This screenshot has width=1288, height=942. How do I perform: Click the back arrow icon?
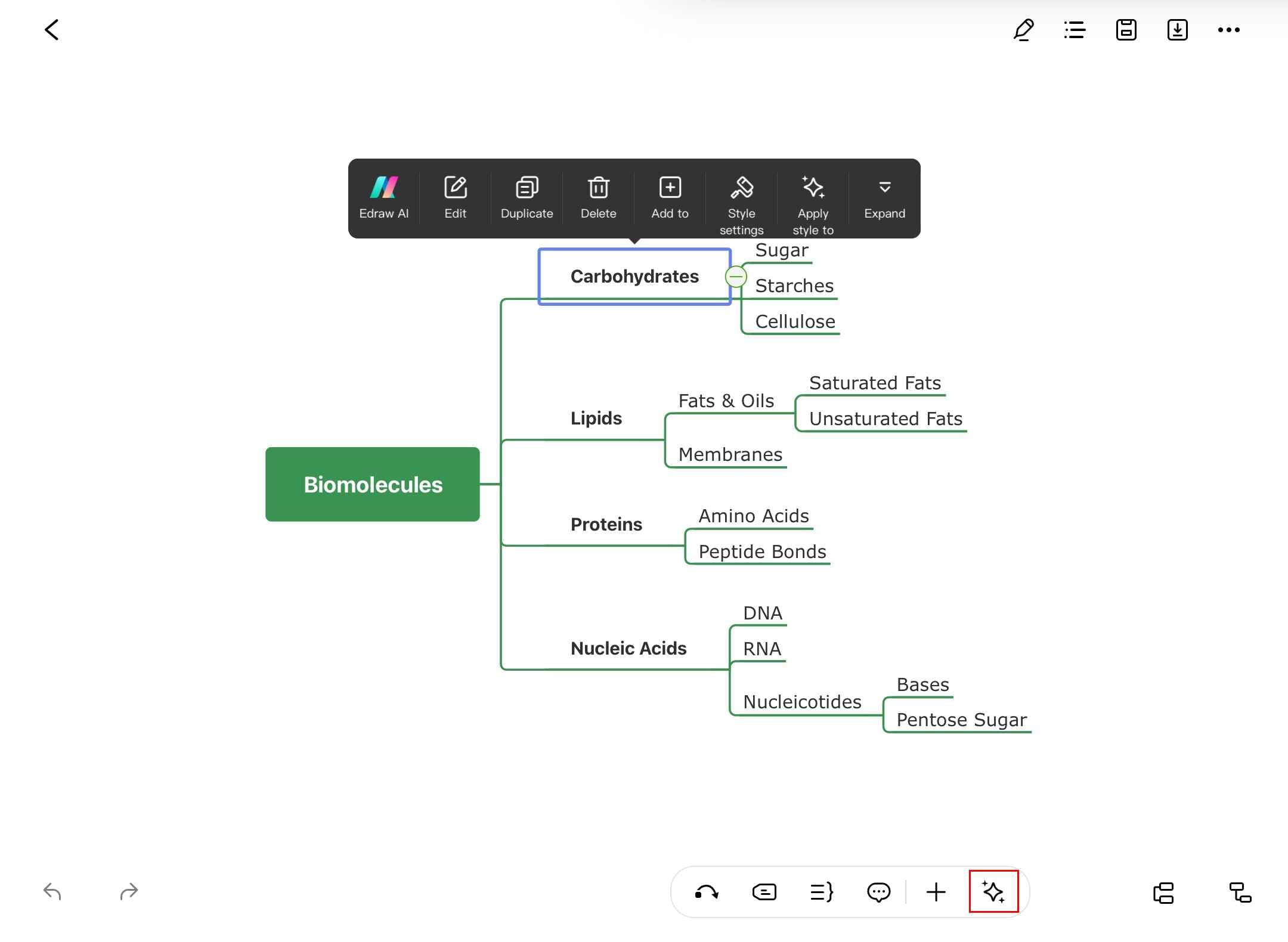(x=52, y=30)
